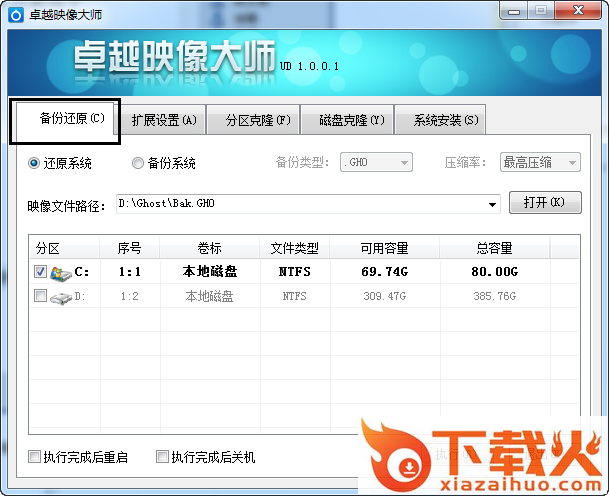The height and width of the screenshot is (496, 609).
Task: Click the 80.00G total capacity cell
Action: point(494,271)
